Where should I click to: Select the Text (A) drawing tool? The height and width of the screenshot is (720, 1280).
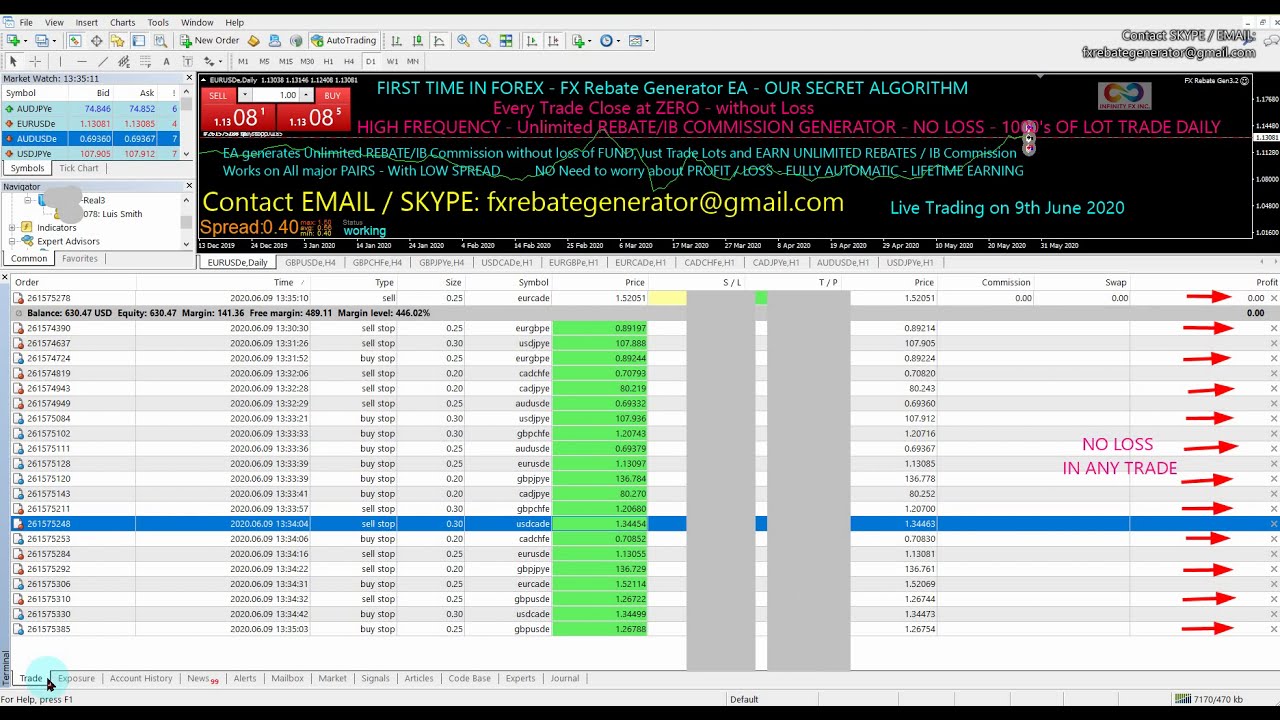tap(166, 61)
